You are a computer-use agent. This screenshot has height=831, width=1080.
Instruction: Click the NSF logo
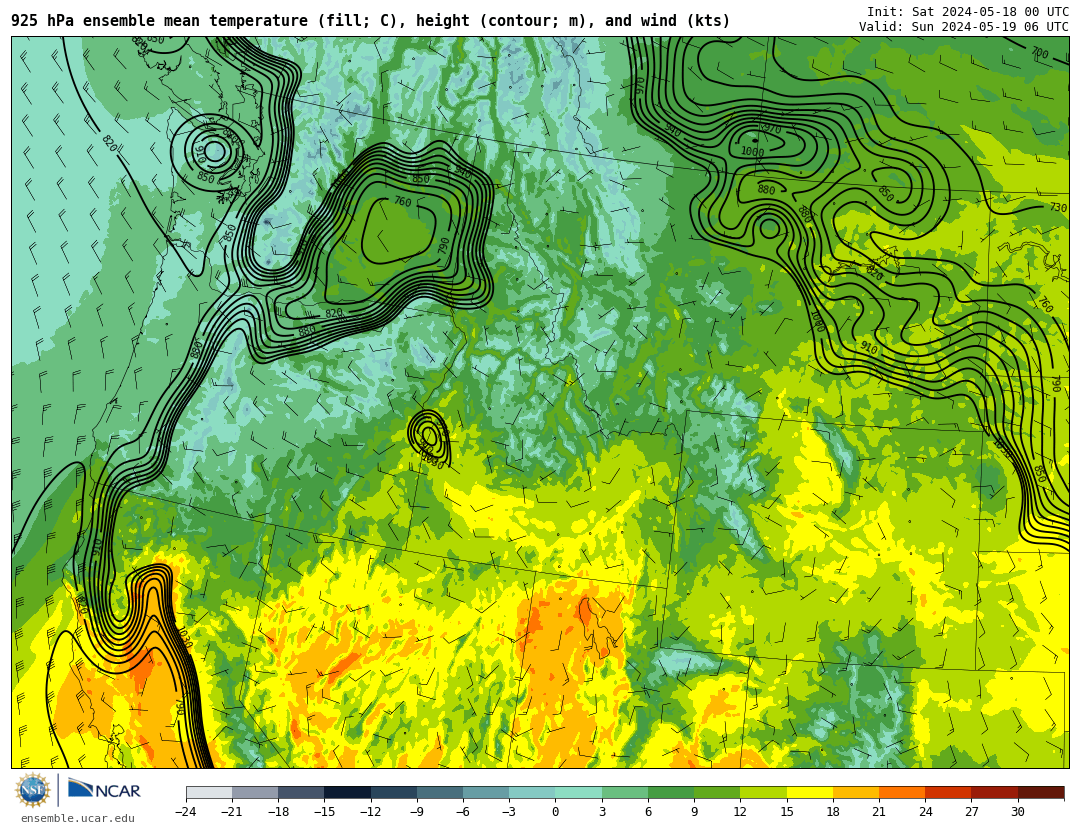(32, 790)
